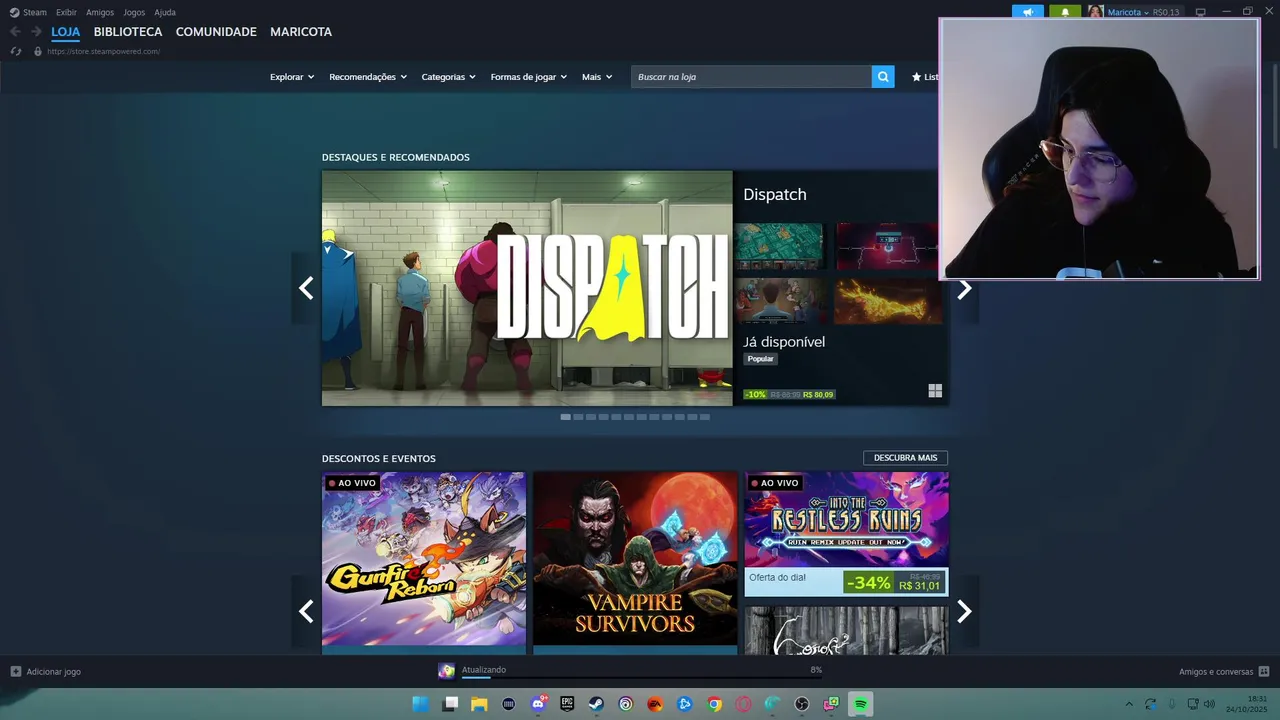The height and width of the screenshot is (720, 1280).
Task: Go to next Descontos e Eventos page
Action: point(964,611)
